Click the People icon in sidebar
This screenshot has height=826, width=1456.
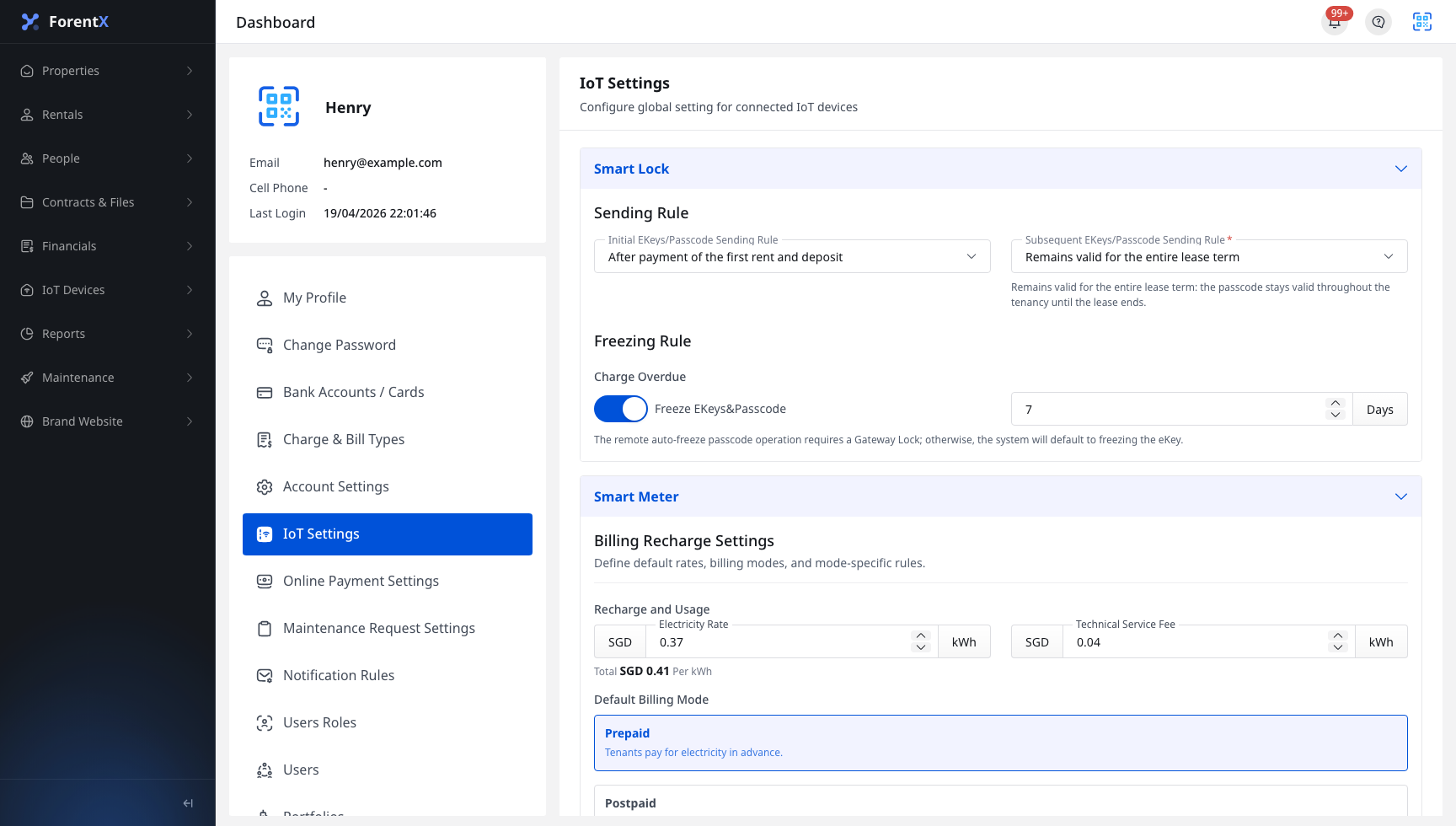27,158
